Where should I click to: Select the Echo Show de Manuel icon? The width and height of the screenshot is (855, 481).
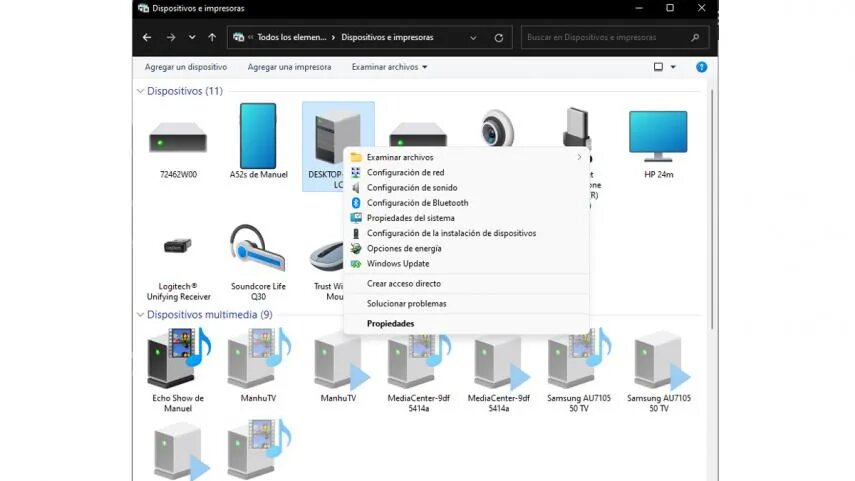click(x=178, y=358)
